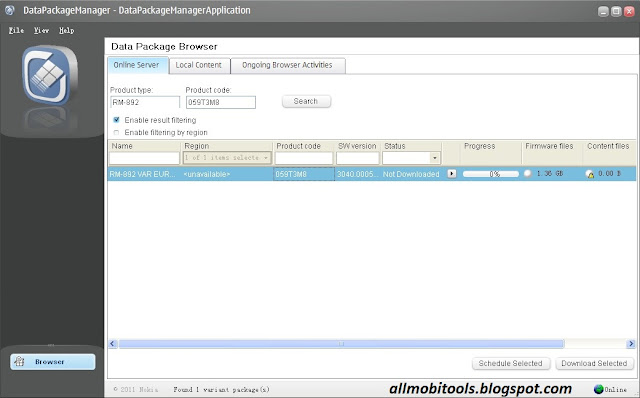Switch to the Online Server tab
The width and height of the screenshot is (640, 398).
pos(138,65)
